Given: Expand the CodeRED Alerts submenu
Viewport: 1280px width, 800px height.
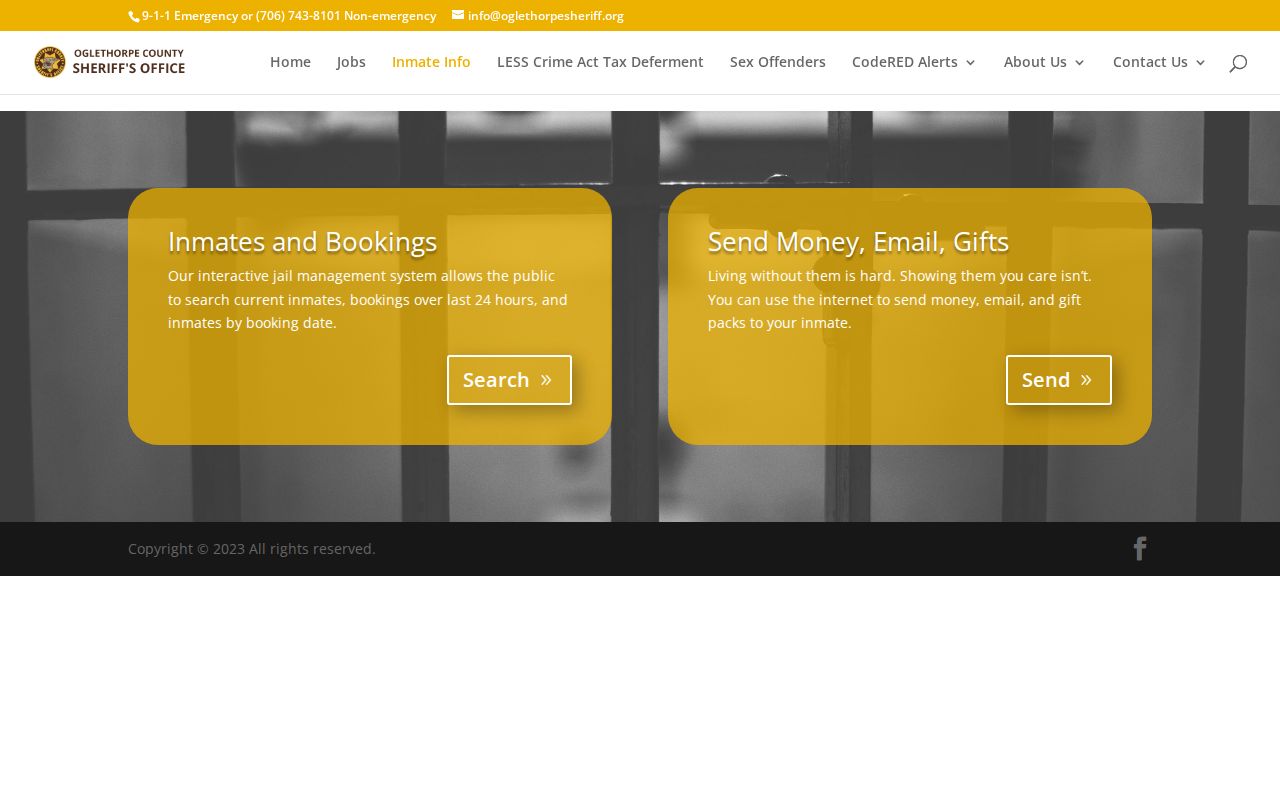Looking at the screenshot, I should pyautogui.click(x=914, y=62).
